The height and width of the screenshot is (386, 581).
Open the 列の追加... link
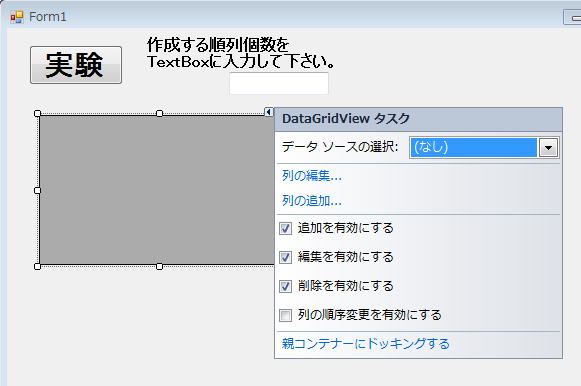tap(312, 201)
